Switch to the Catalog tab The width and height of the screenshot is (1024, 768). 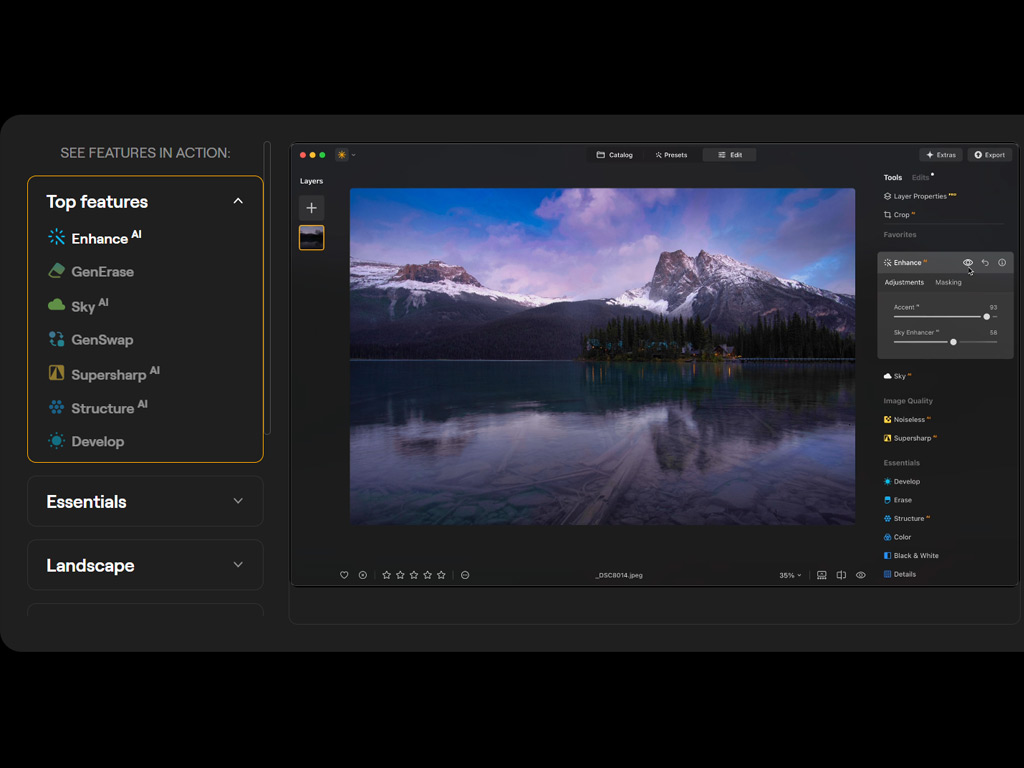tap(615, 155)
